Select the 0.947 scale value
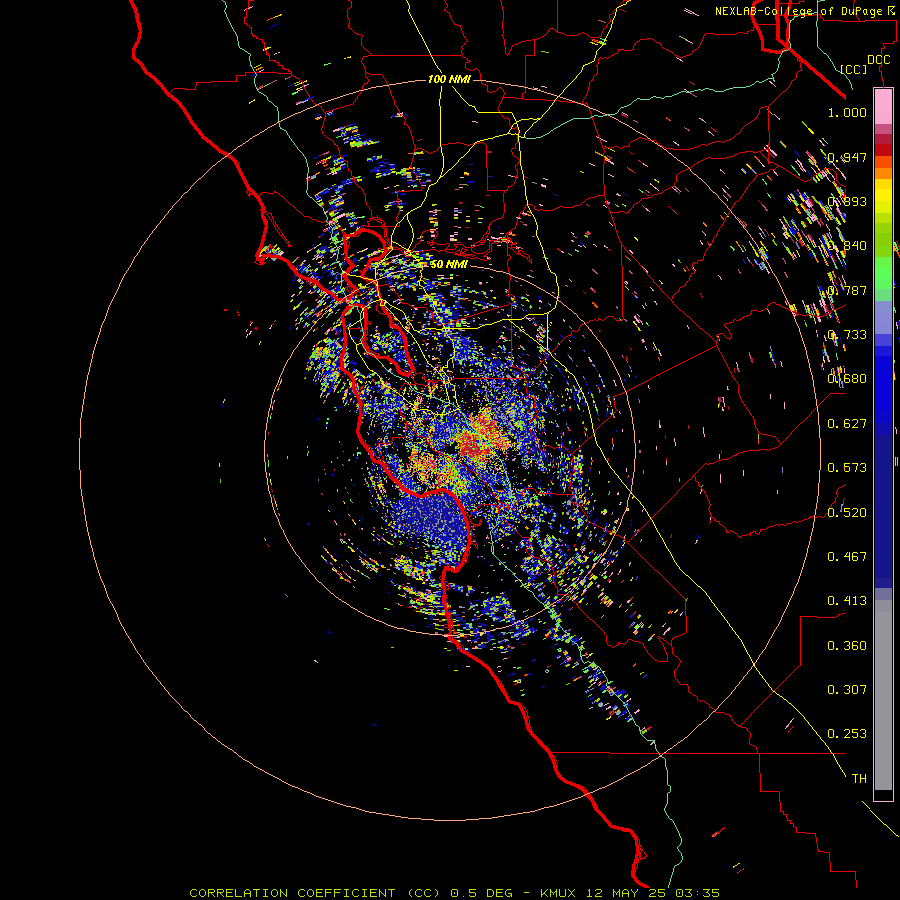 [847, 157]
